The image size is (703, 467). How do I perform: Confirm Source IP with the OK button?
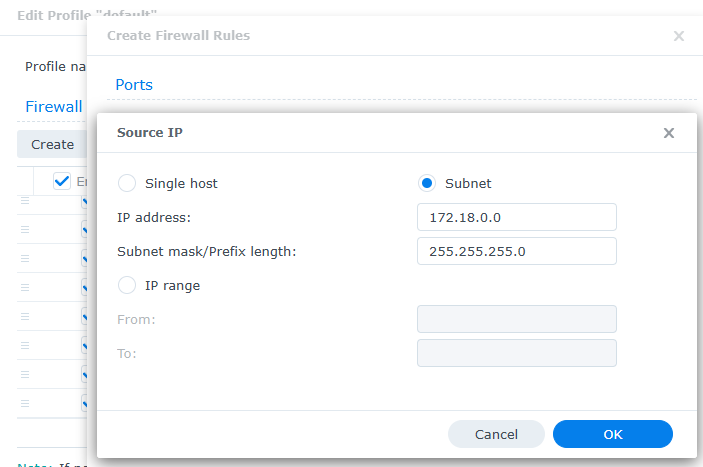click(x=612, y=434)
